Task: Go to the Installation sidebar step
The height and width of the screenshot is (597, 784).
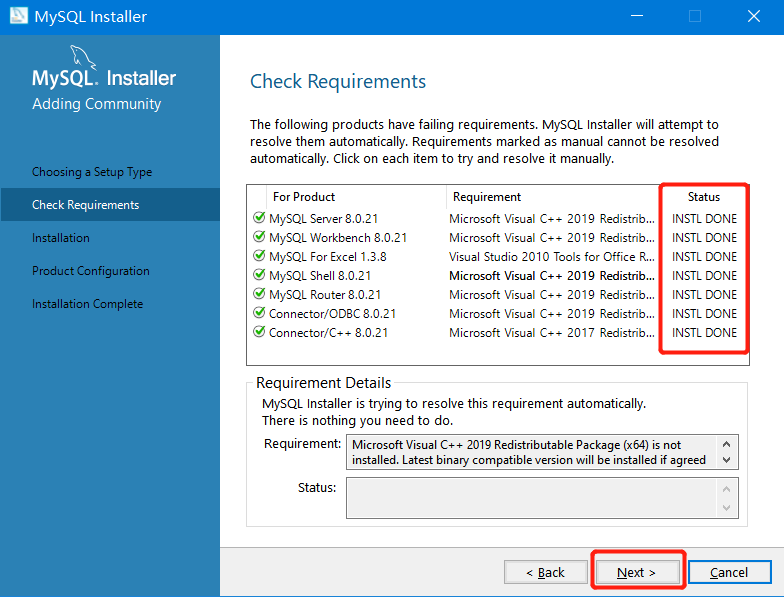Action: [61, 238]
